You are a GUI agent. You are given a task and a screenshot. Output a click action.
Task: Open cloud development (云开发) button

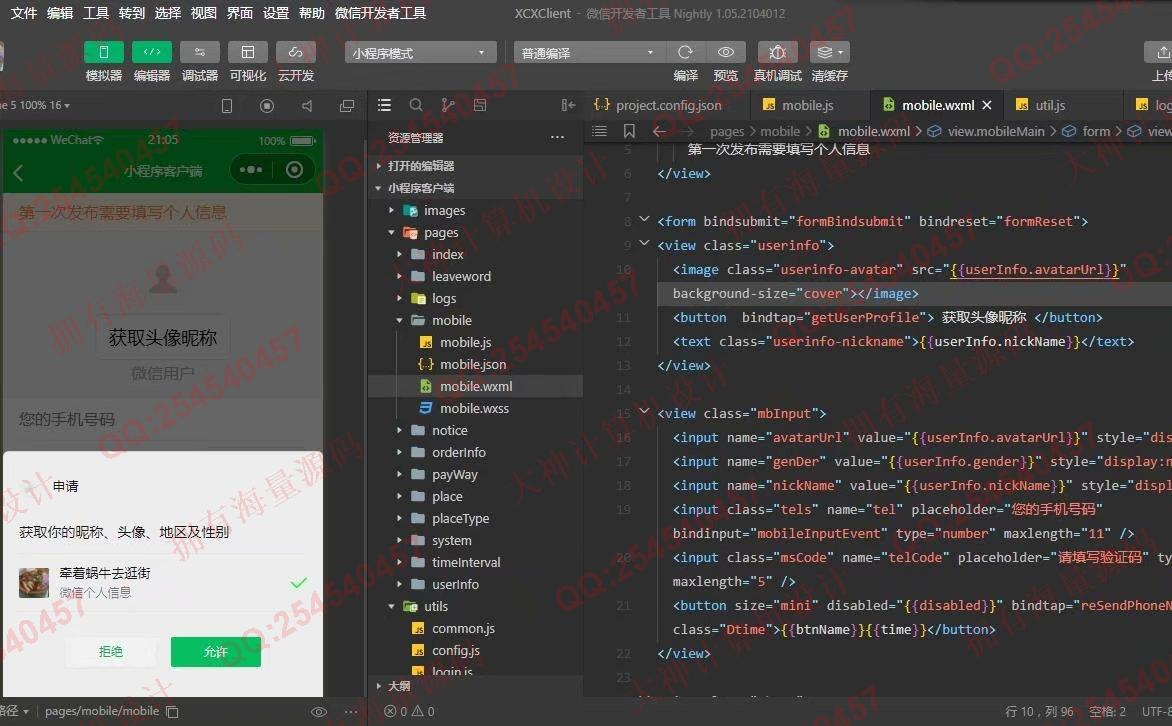295,52
